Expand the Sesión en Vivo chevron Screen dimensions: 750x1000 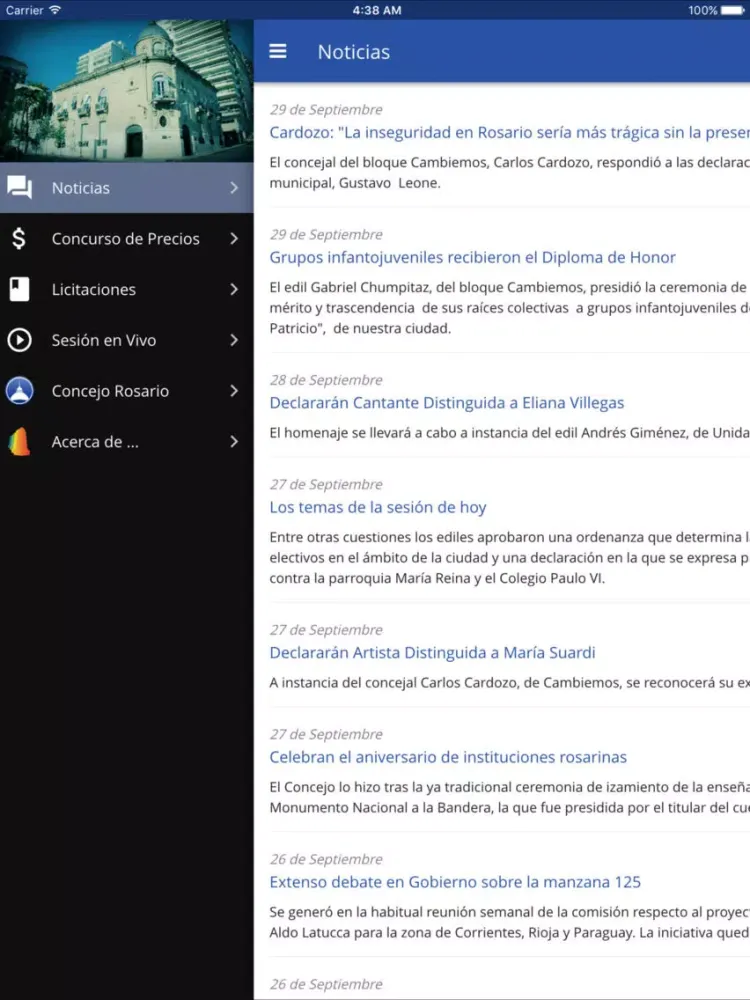(234, 340)
